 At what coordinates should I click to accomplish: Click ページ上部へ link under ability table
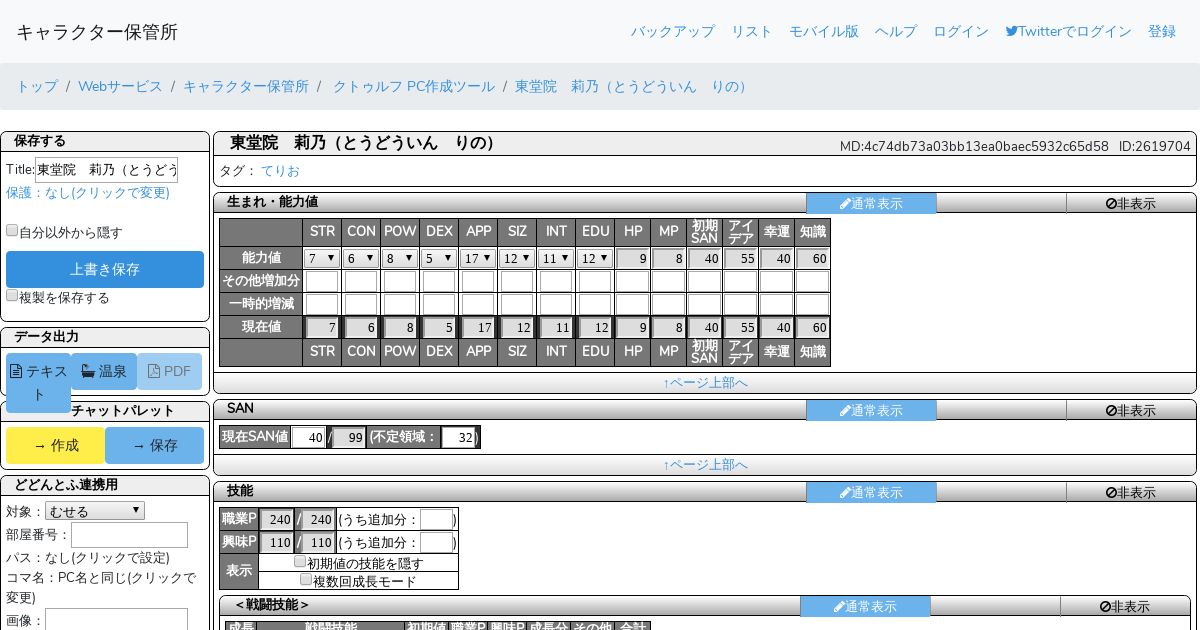point(705,382)
